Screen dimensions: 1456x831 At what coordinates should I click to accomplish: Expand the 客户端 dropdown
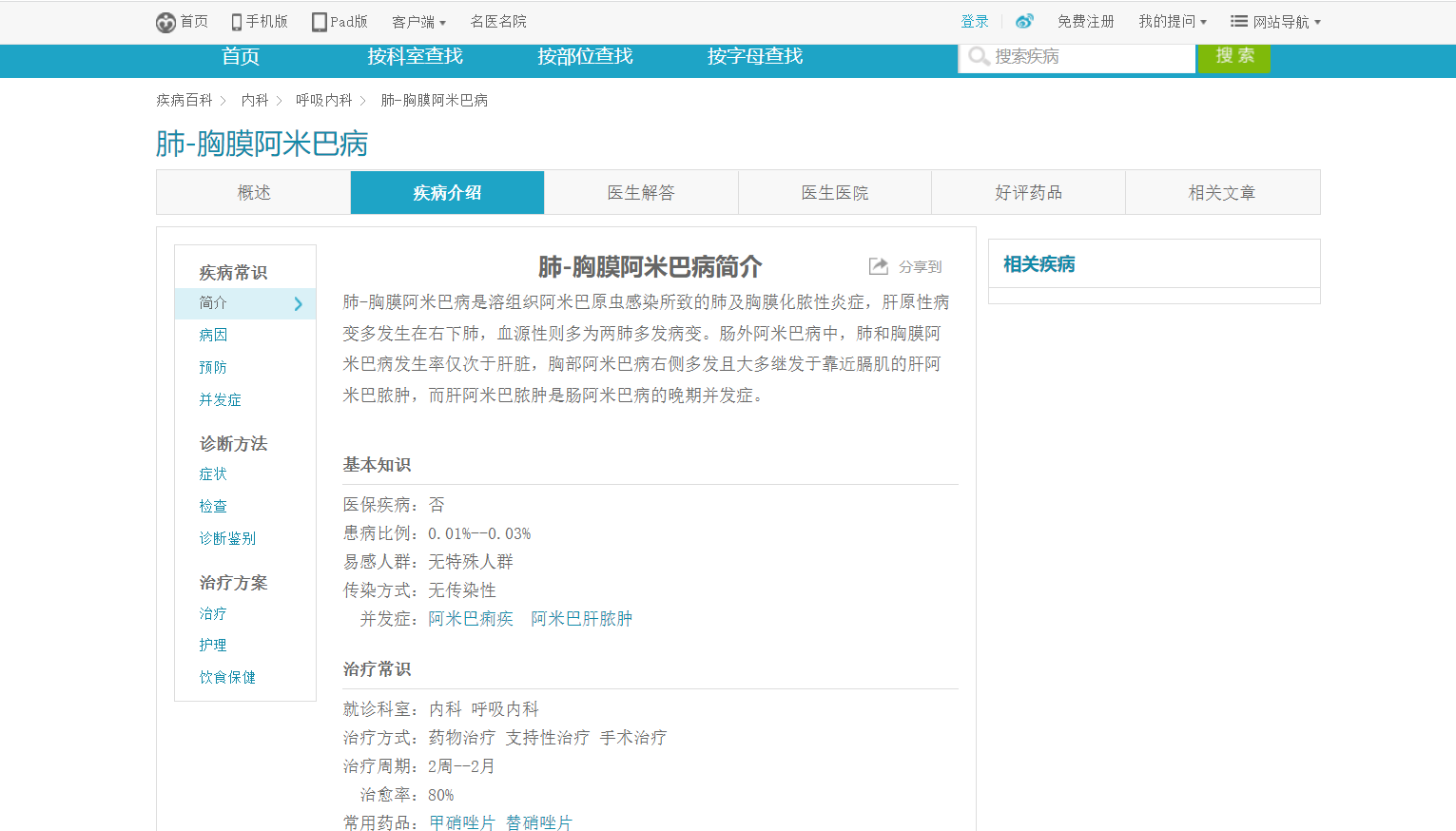[418, 22]
